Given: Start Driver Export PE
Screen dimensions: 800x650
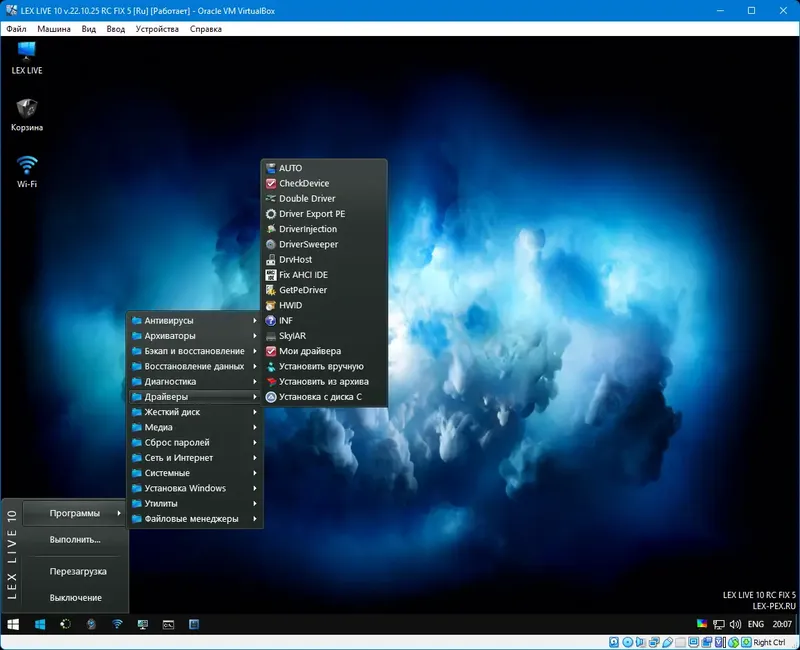Looking at the screenshot, I should (324, 214).
